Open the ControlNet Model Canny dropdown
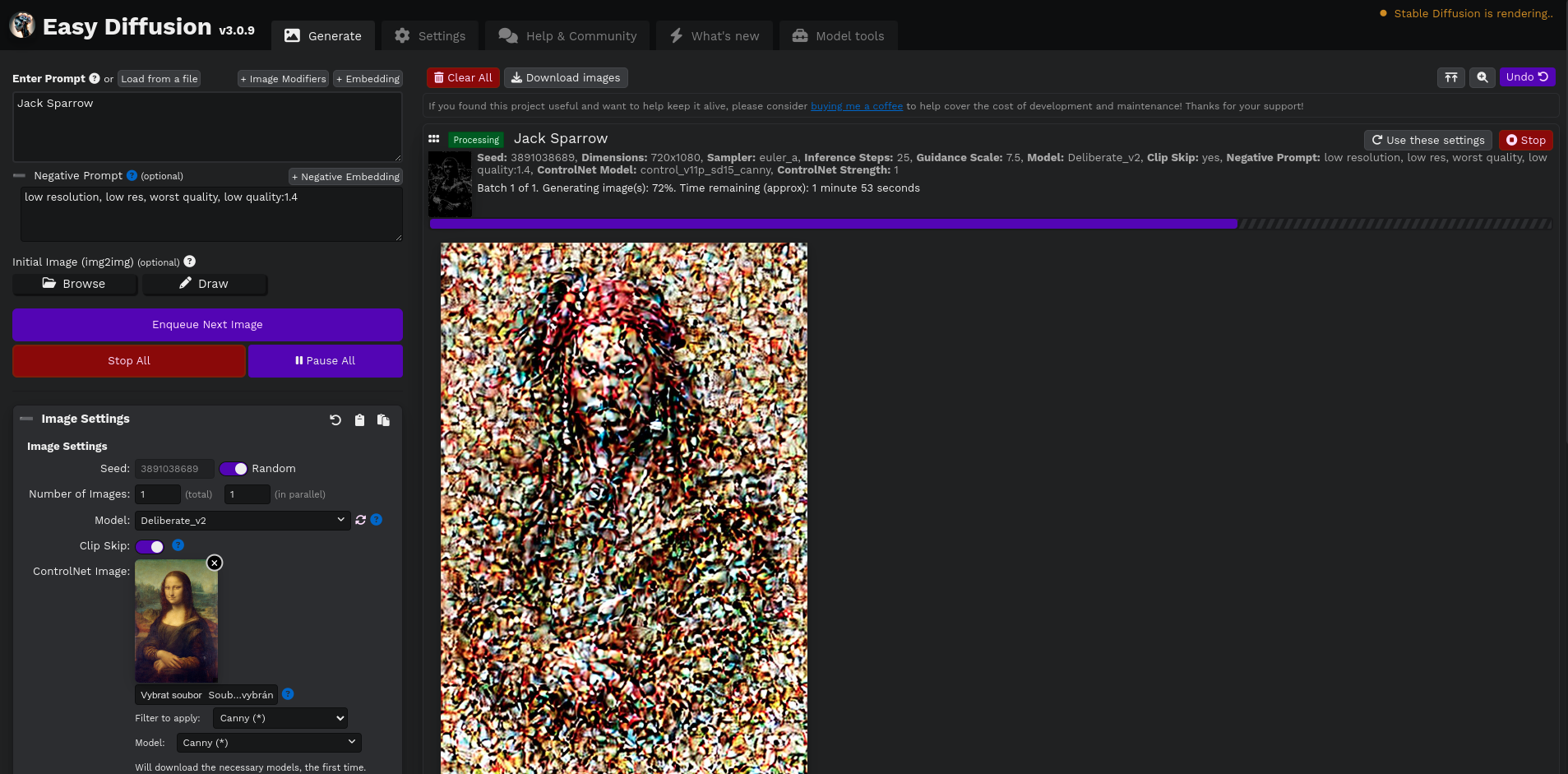The width and height of the screenshot is (1568, 774). point(268,743)
